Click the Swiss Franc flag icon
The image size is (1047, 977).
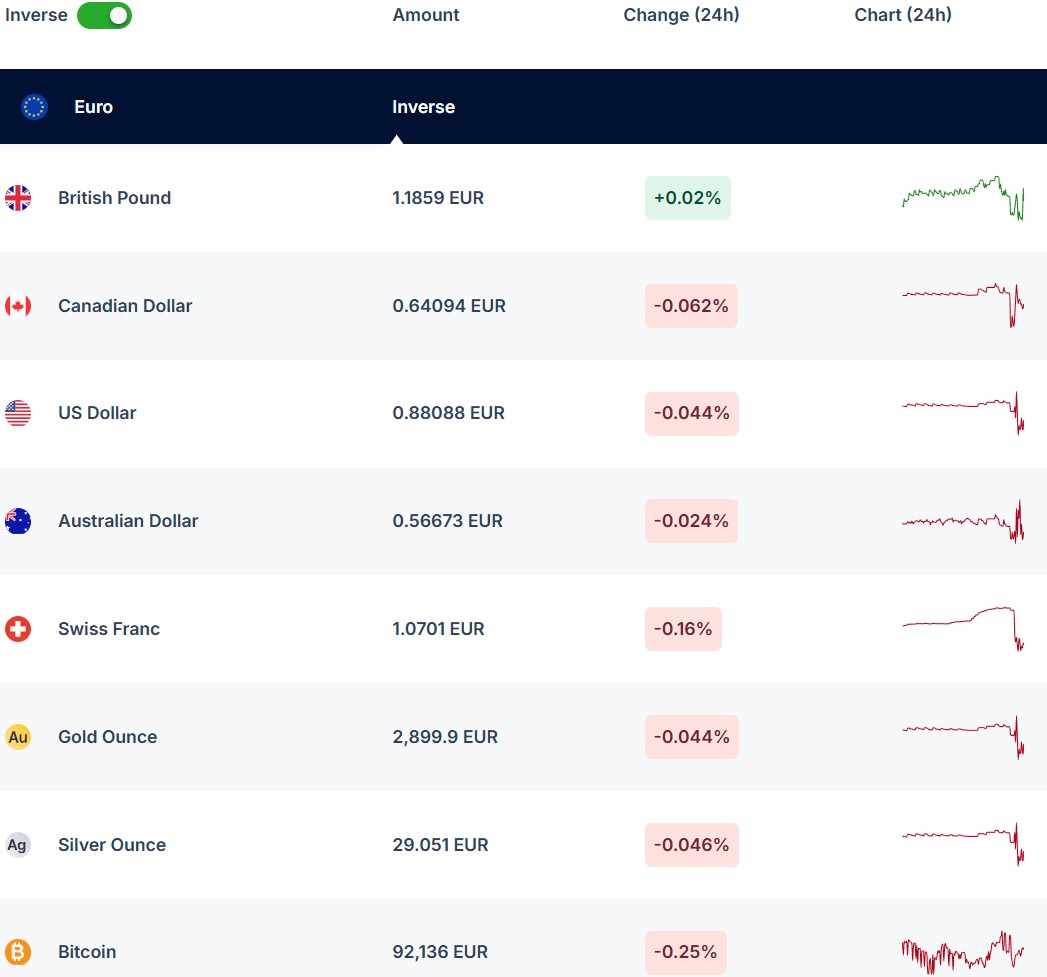(x=18, y=629)
